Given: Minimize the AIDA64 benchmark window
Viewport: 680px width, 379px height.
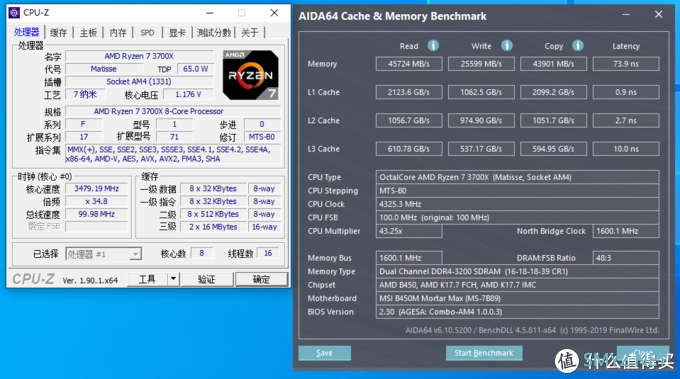Looking at the screenshot, I should [626, 15].
